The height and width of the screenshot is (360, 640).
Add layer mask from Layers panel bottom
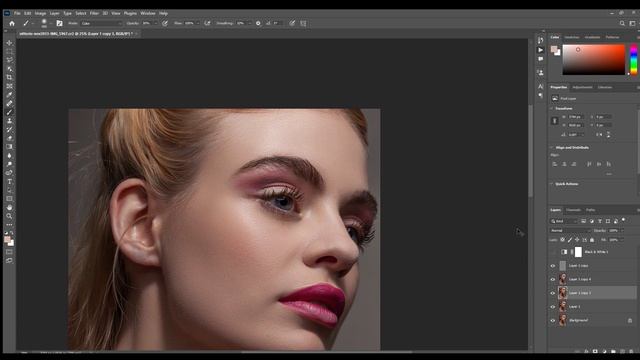[x=595, y=351]
